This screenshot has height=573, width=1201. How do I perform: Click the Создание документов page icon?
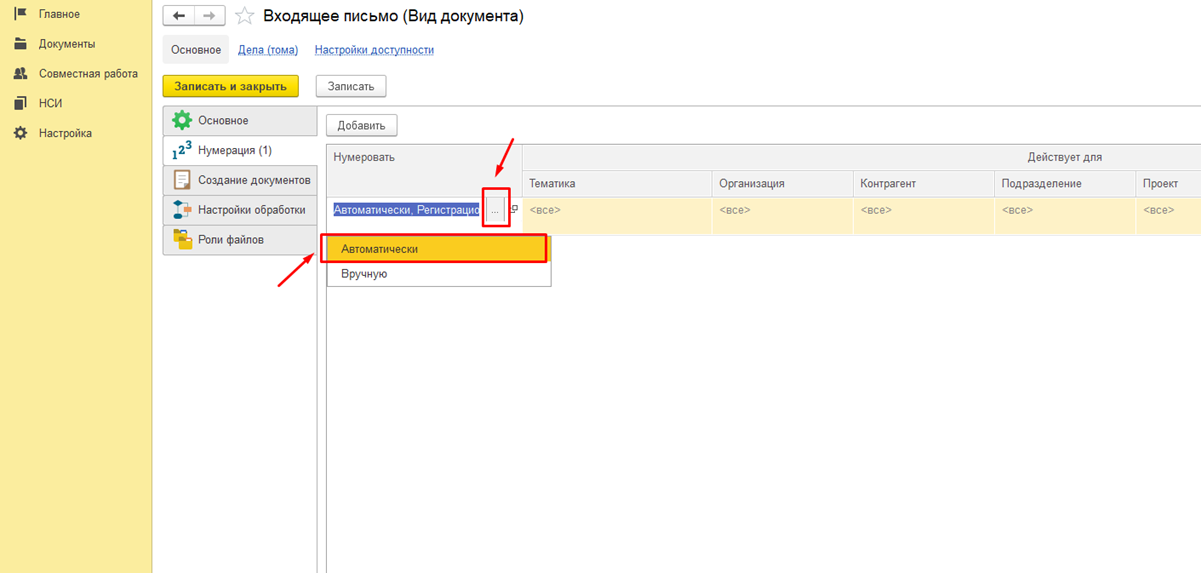click(182, 180)
